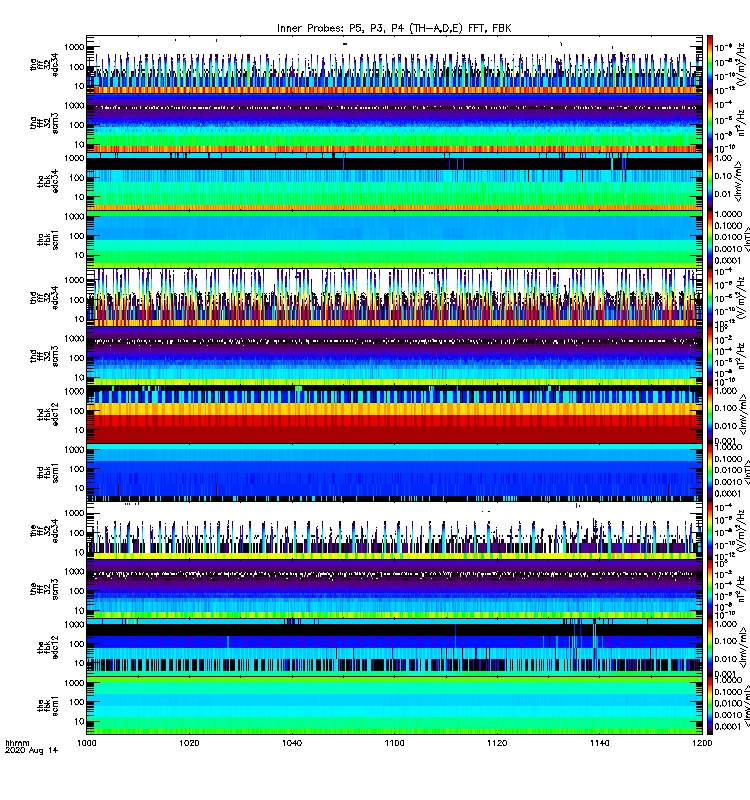Click inside the thd fff edc34 spectrogram

[x=394, y=297]
